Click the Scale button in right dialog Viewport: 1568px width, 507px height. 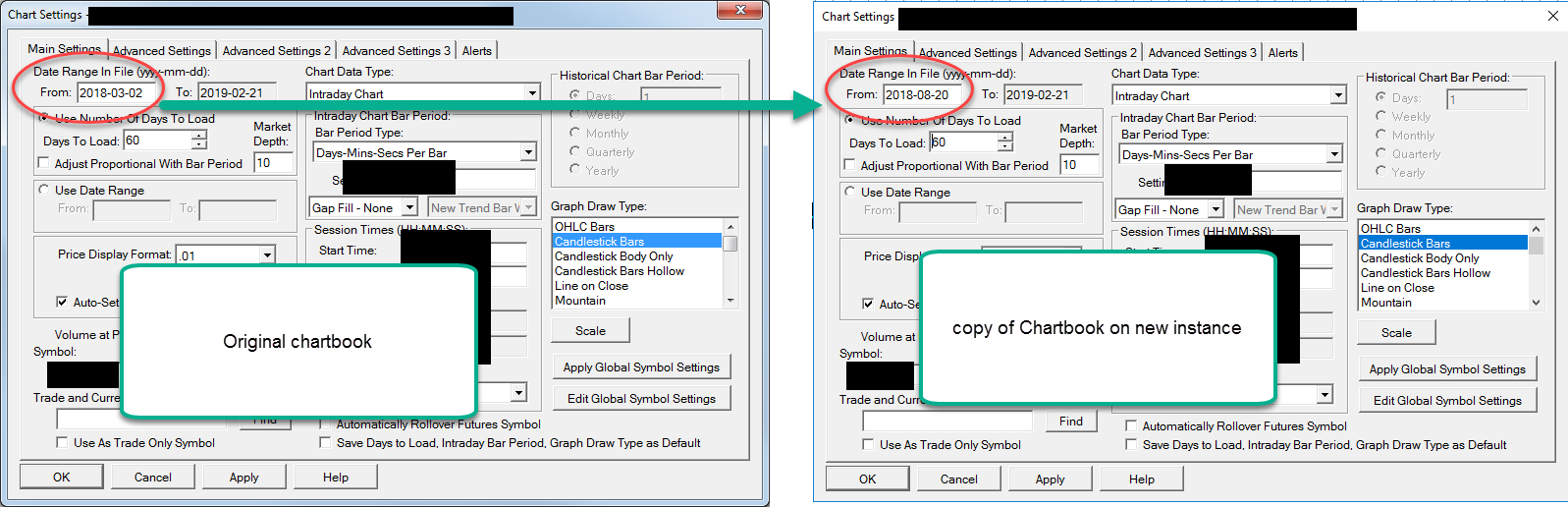point(1396,333)
